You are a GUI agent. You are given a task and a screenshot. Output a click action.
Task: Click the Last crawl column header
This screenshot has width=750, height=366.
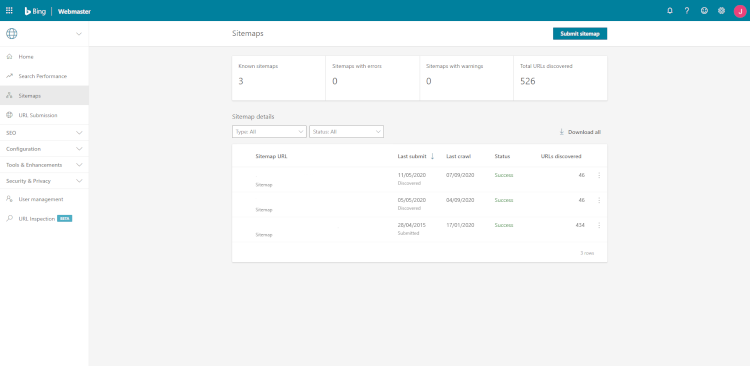tap(458, 156)
